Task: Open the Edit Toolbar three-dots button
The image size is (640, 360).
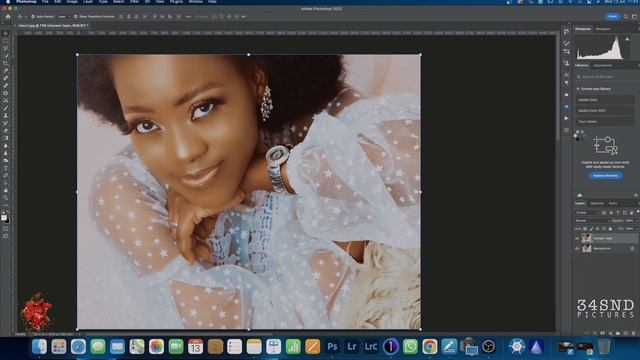Action: point(6,205)
